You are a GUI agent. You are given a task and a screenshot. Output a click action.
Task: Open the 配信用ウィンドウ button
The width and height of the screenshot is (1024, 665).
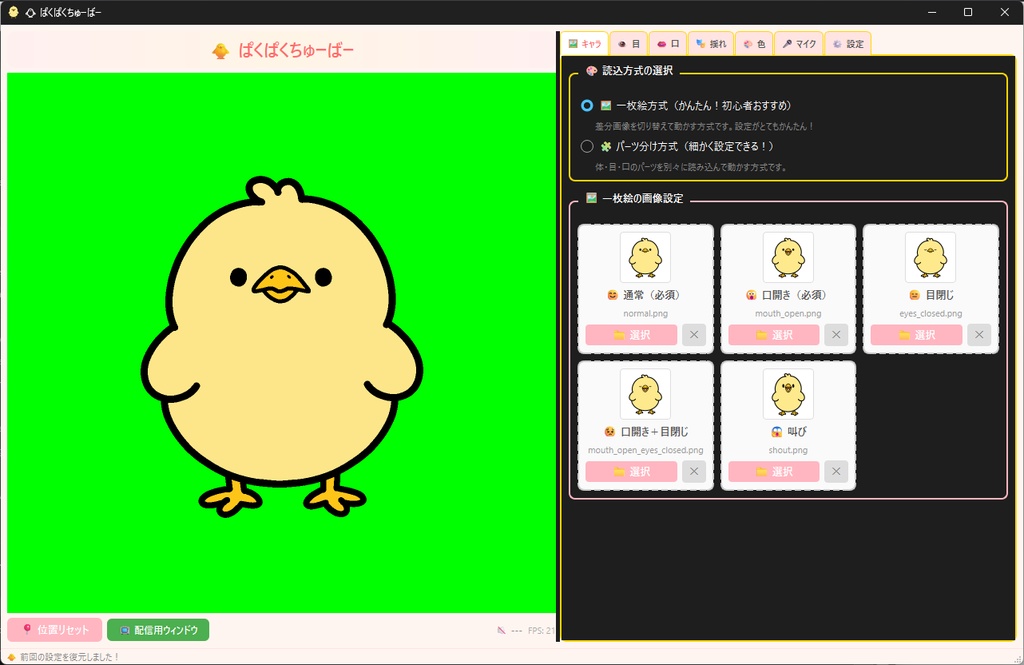[158, 630]
